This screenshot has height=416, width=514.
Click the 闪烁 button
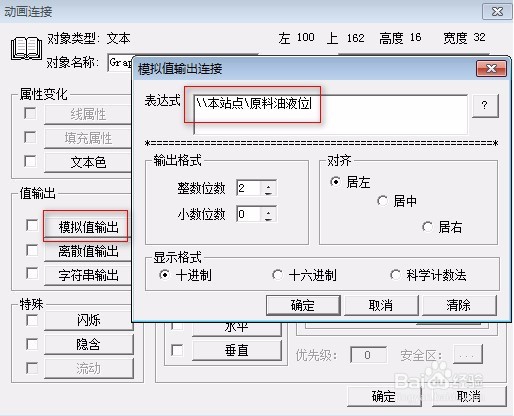coord(89,320)
